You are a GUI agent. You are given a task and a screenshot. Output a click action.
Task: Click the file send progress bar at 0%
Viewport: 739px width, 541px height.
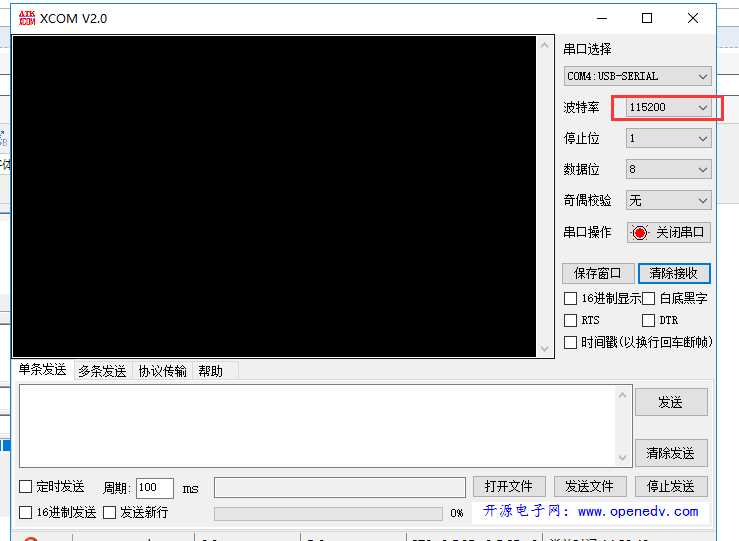coord(328,513)
